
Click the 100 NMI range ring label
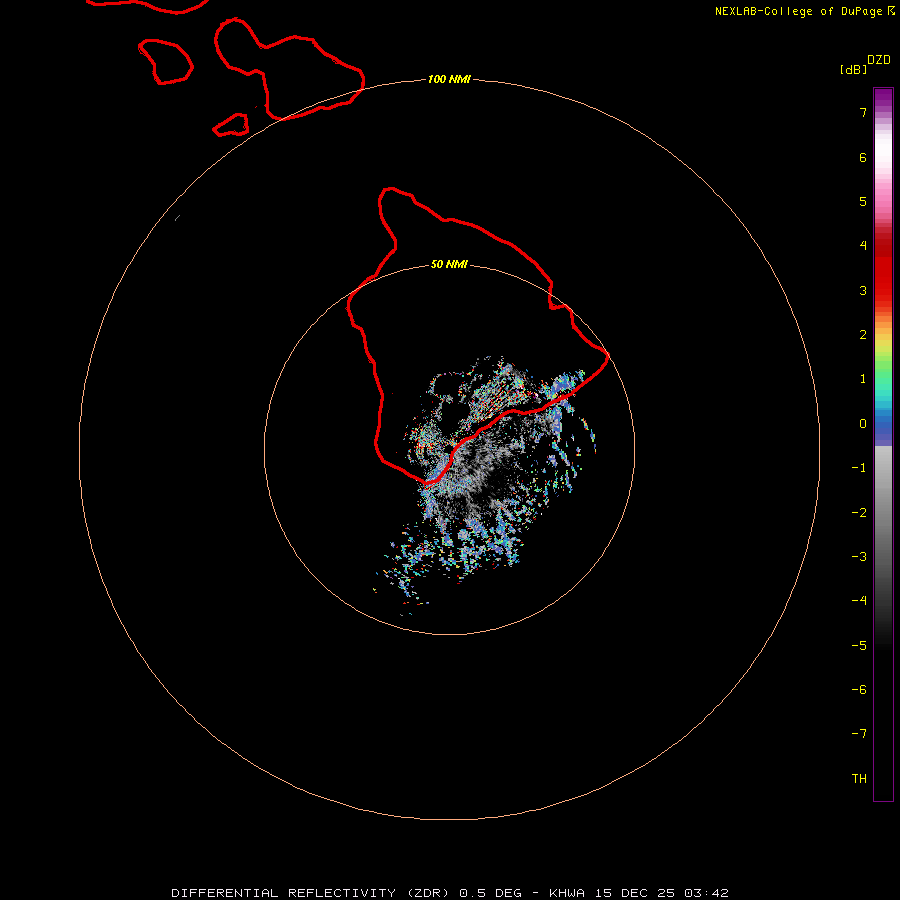449,79
